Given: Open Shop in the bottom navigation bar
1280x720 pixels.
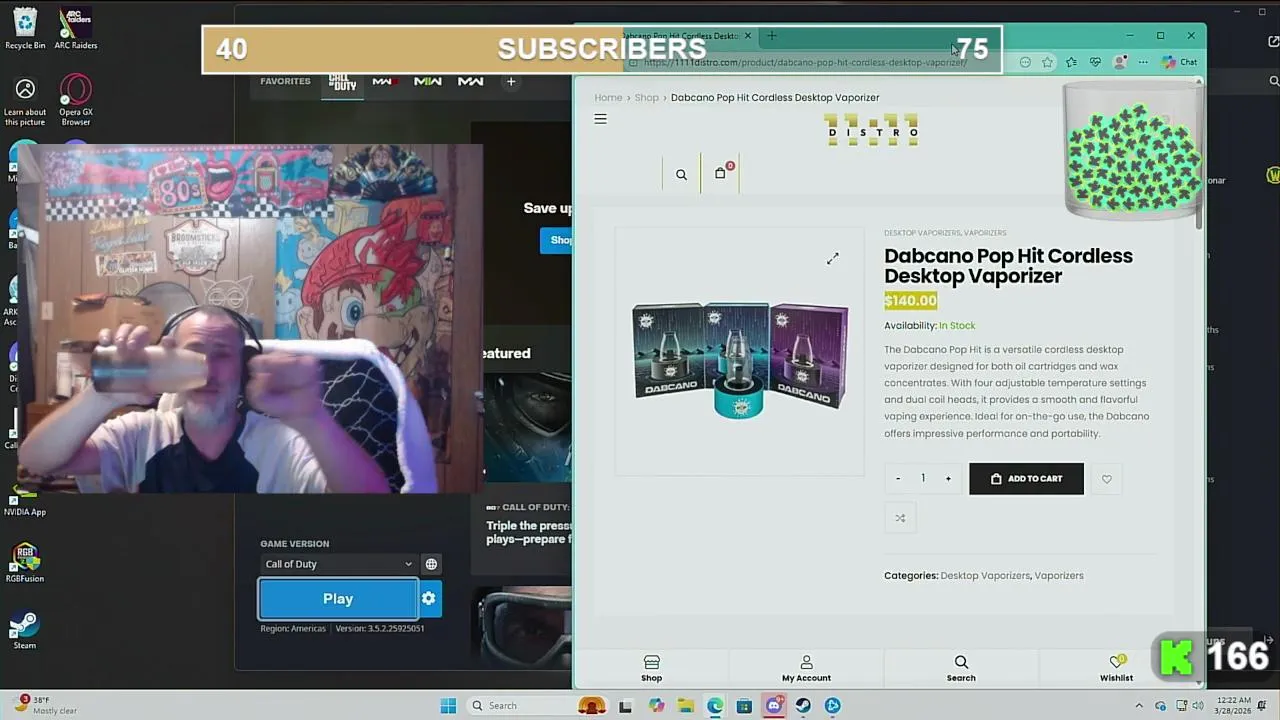Looking at the screenshot, I should click(x=651, y=668).
